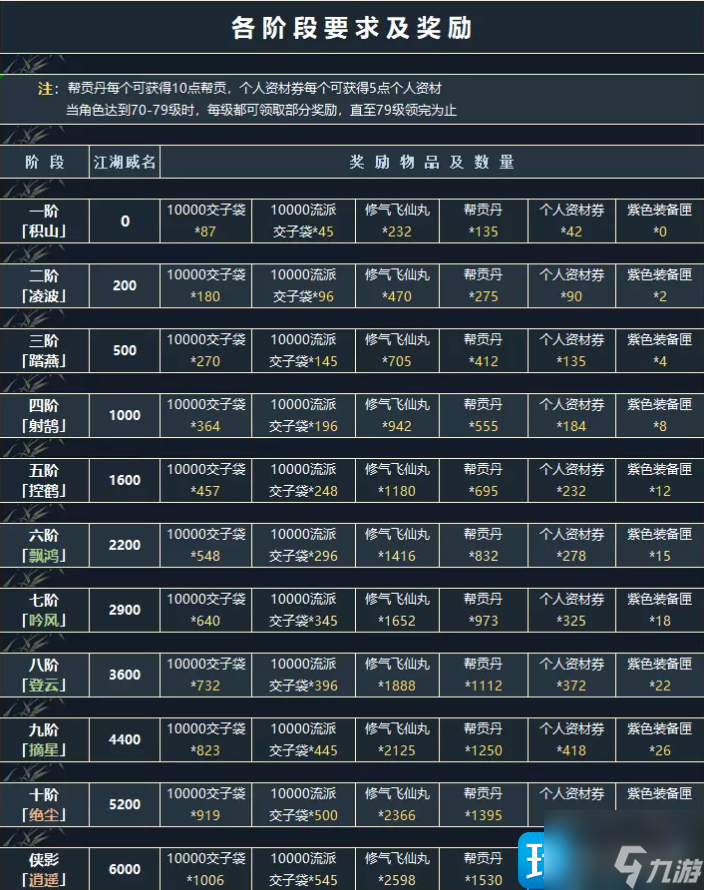Click the 10000流派交子袋*345 cell
The width and height of the screenshot is (704, 890).
(x=303, y=610)
